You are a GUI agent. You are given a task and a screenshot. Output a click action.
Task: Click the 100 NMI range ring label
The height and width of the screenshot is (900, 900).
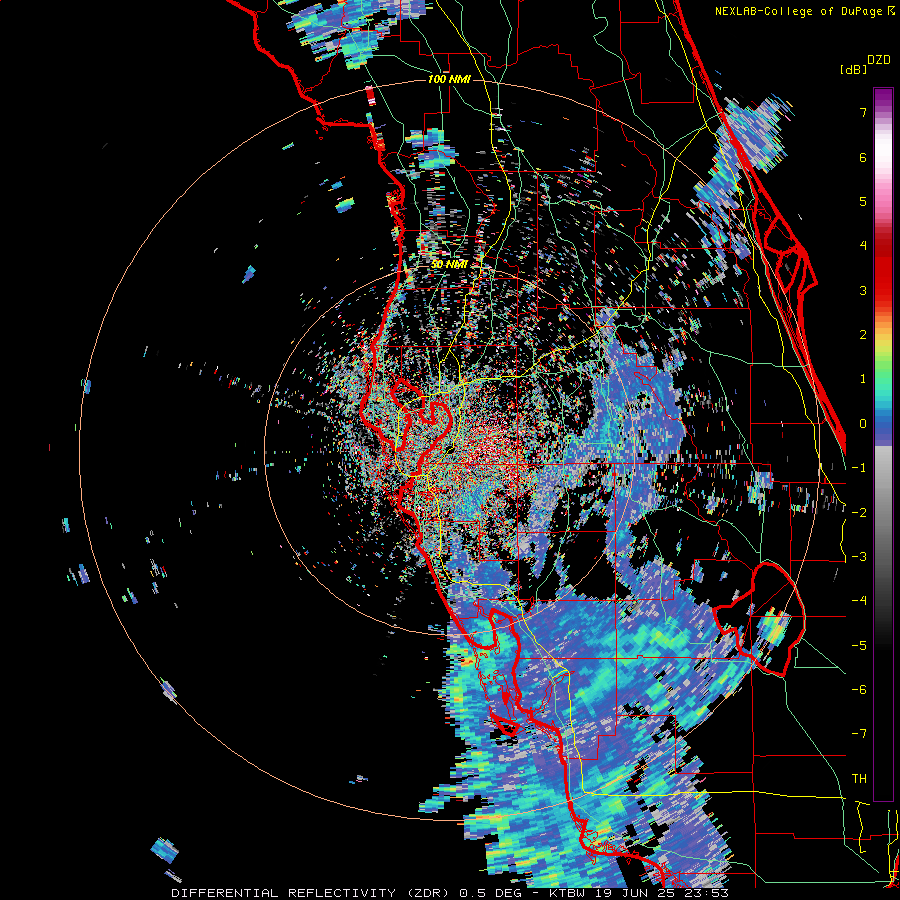[449, 79]
